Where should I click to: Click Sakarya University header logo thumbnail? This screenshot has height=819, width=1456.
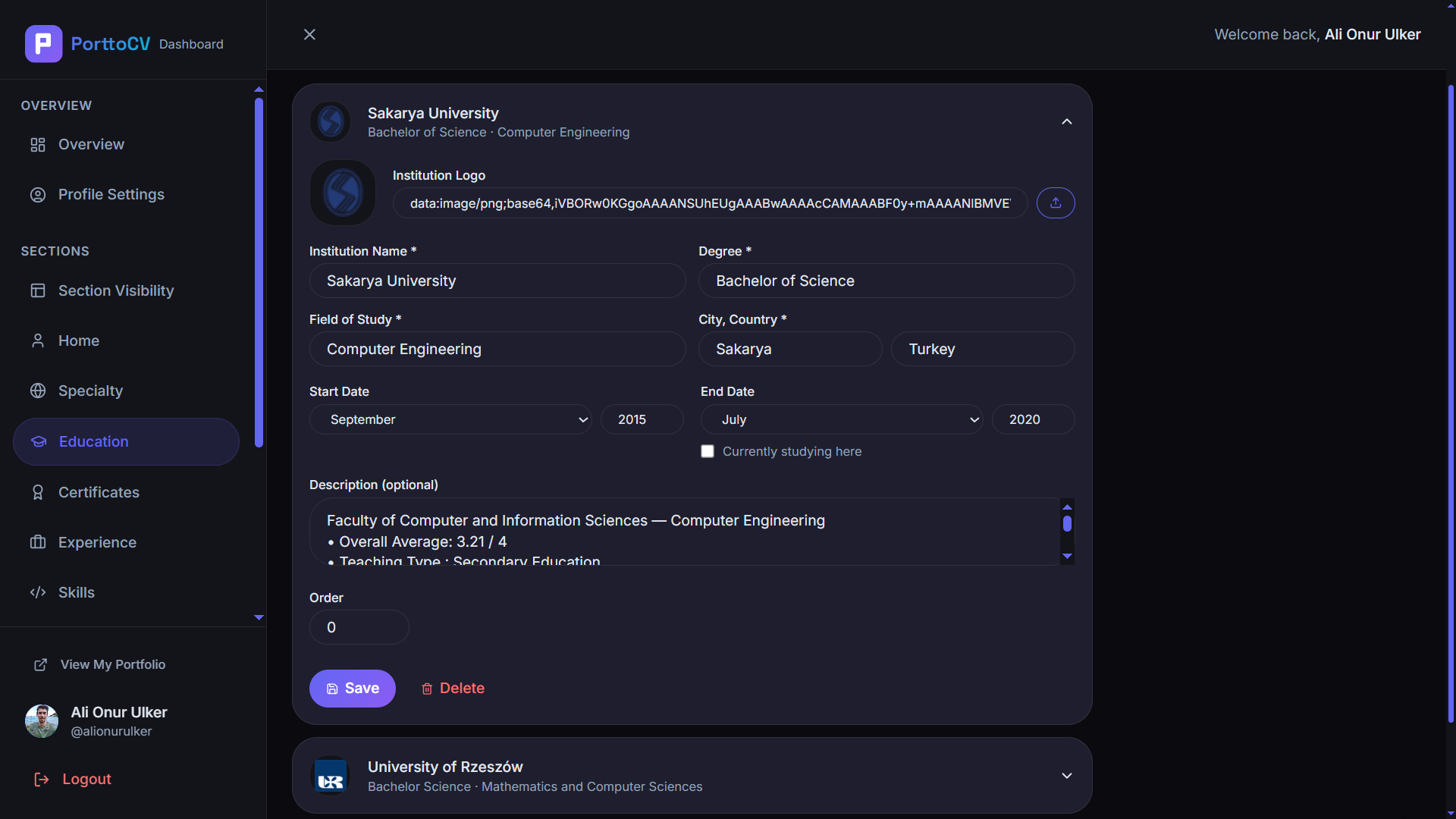coord(331,121)
